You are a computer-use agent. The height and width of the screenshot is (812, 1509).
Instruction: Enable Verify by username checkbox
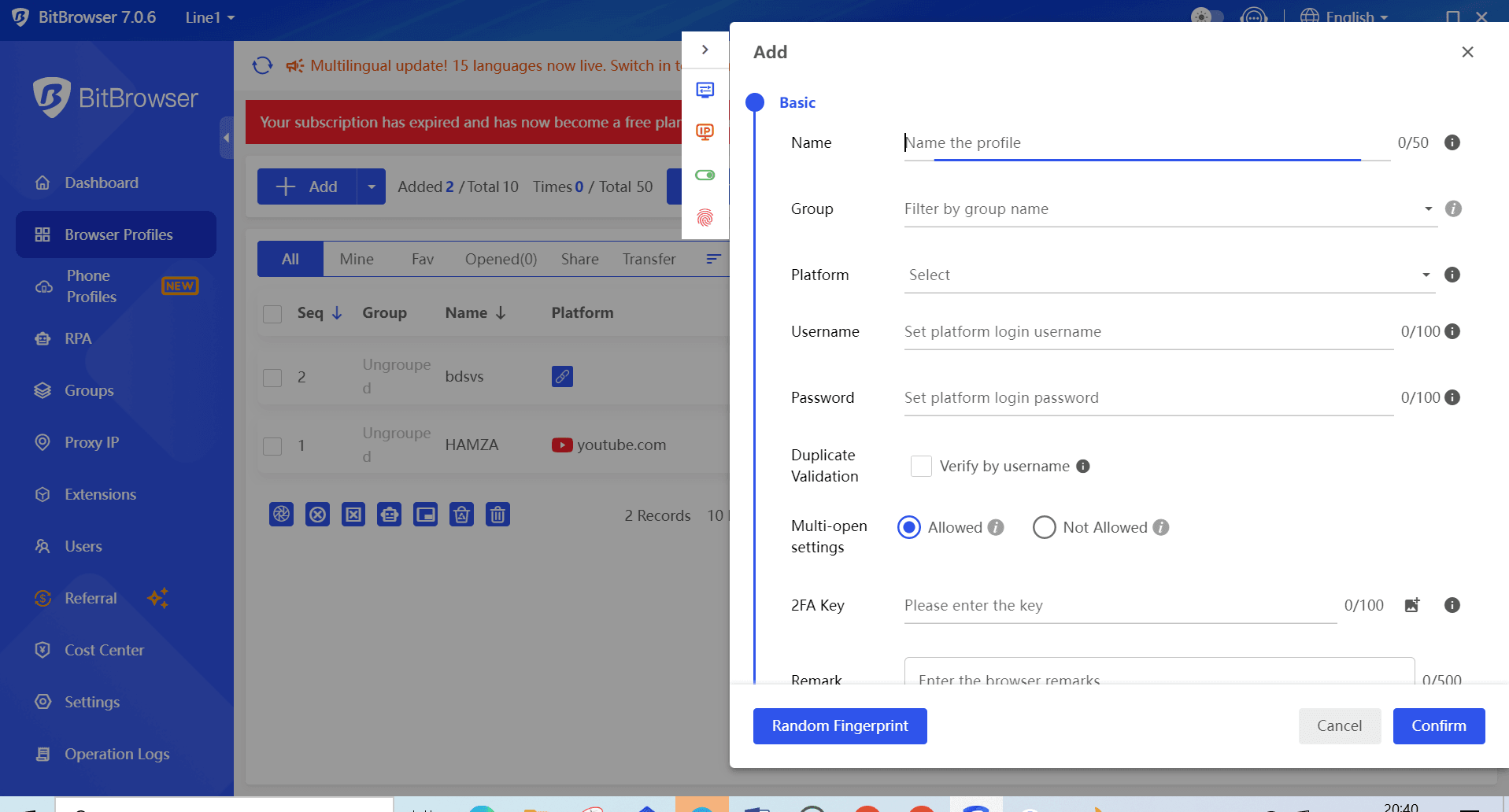tap(921, 466)
